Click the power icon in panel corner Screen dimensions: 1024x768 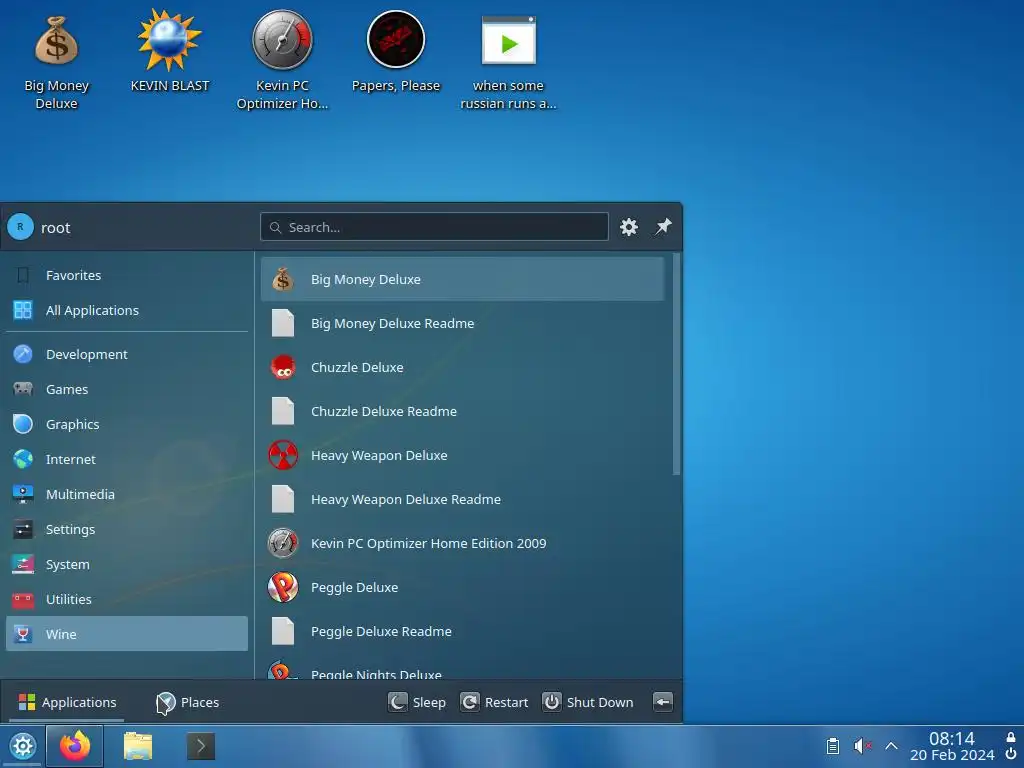(x=1010, y=754)
